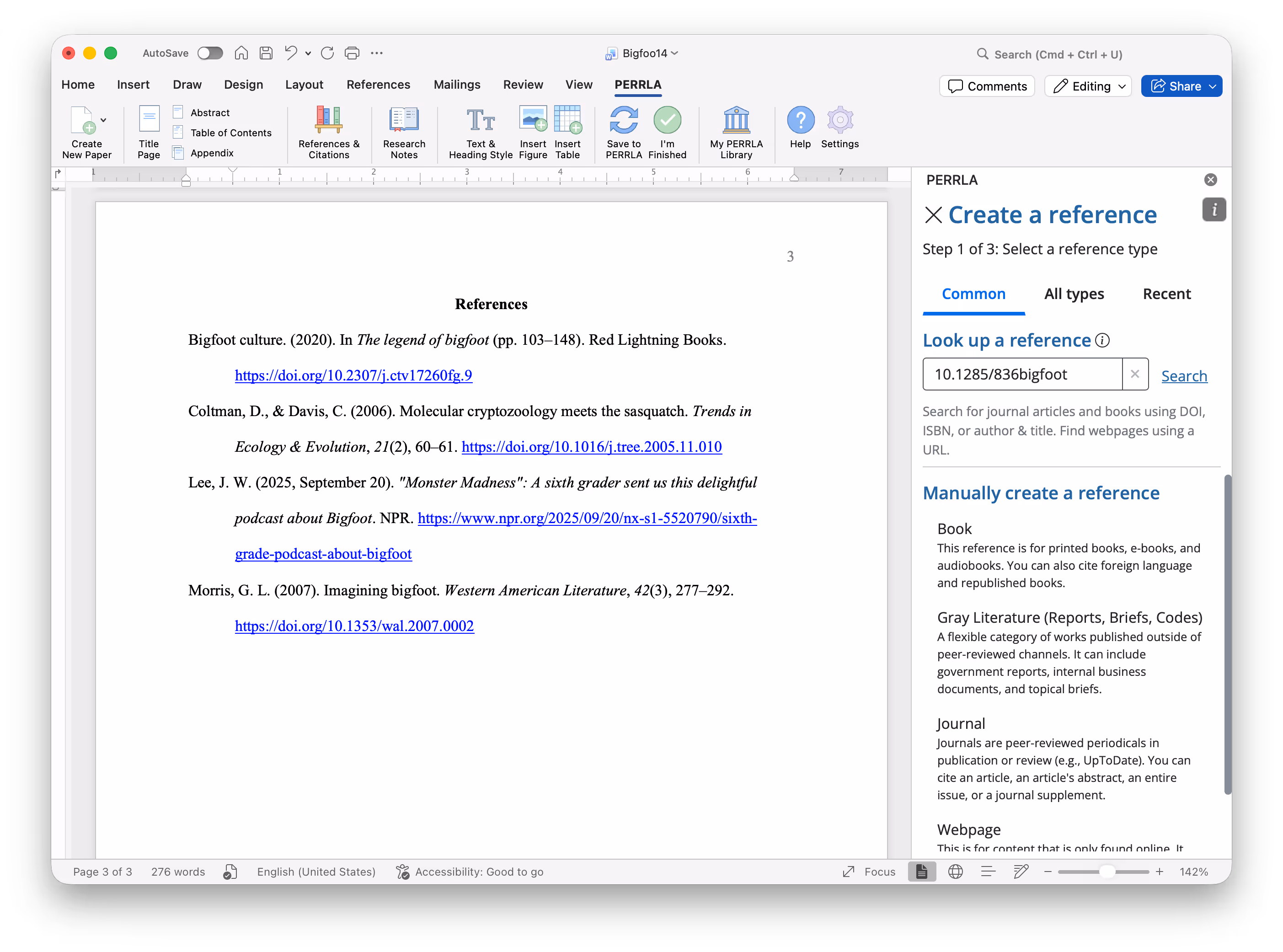The image size is (1283, 952).
Task: Open the Editing mode dropdown
Action: point(1088,86)
